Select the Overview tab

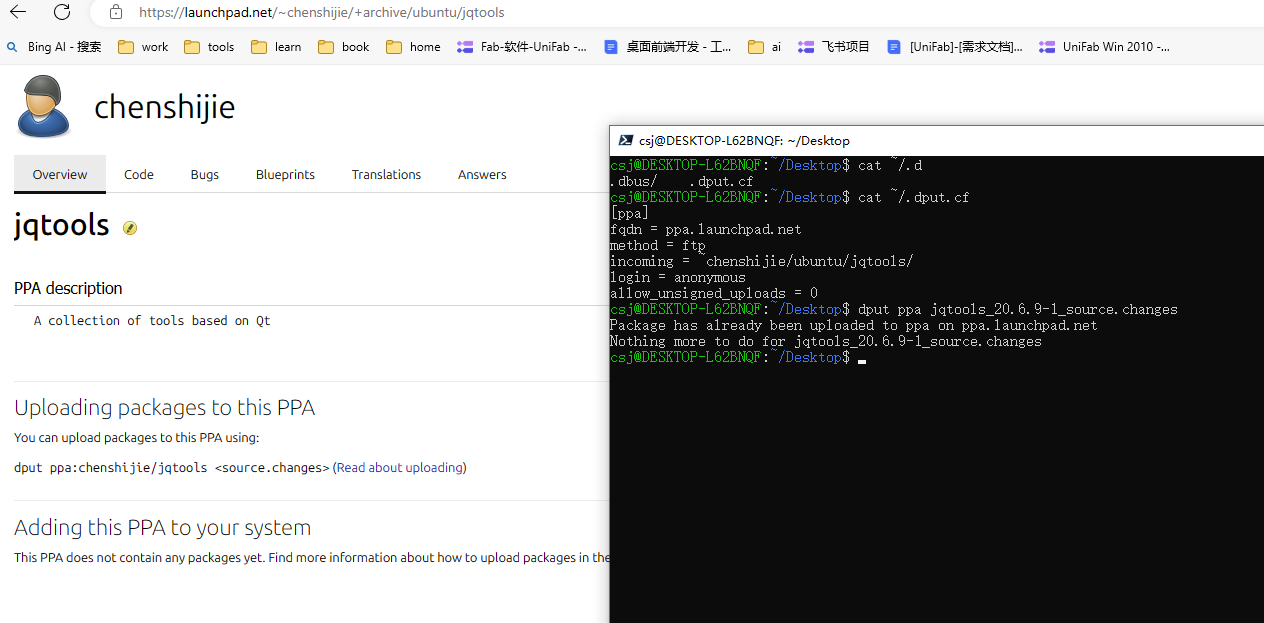tap(60, 174)
